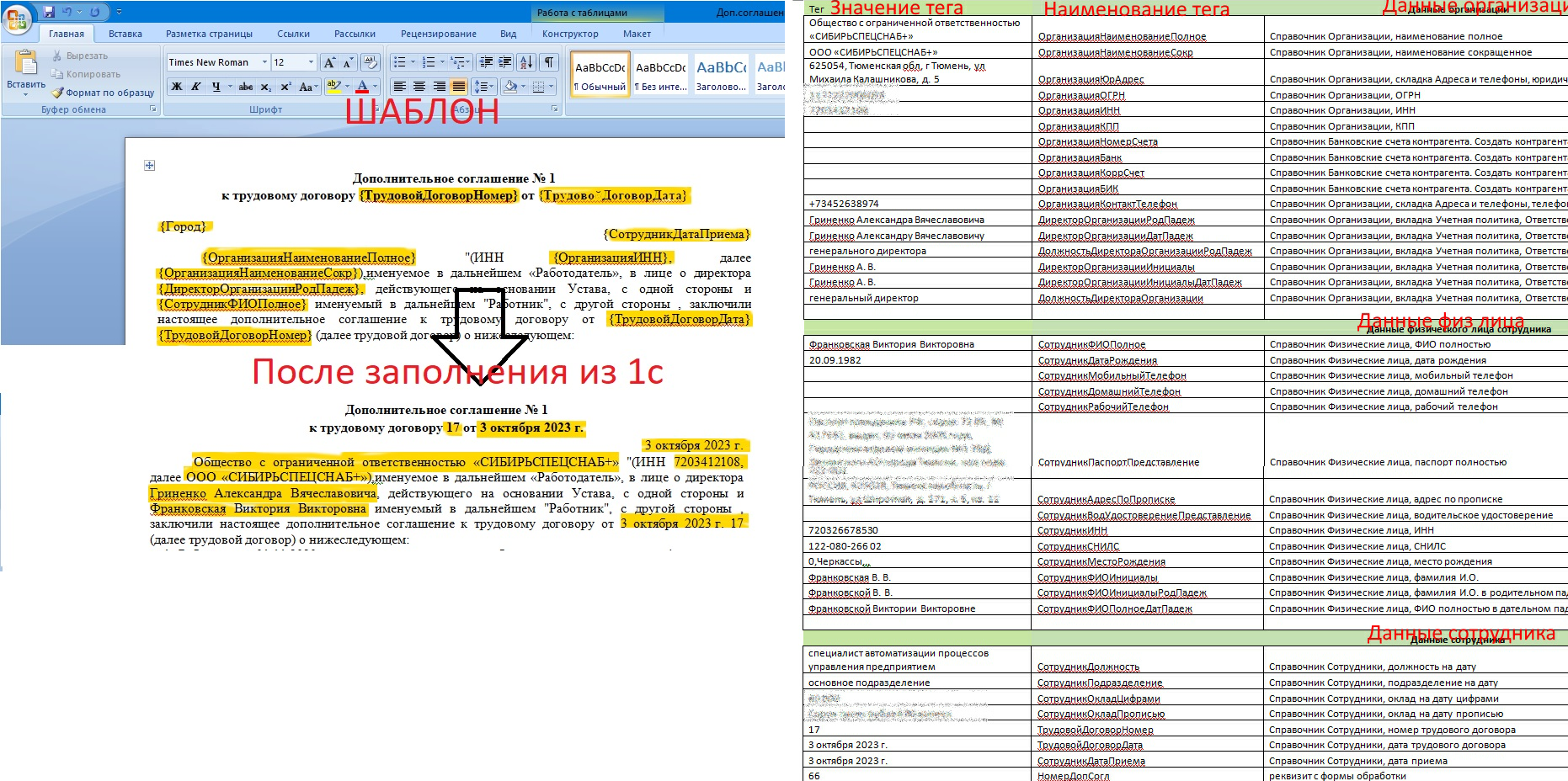
Task: Redo the last action
Action: [x=94, y=12]
